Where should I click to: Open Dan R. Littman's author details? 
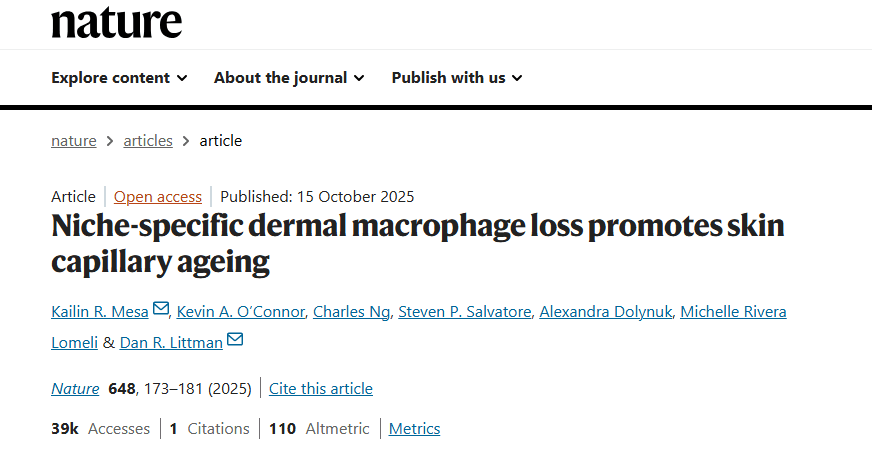[171, 342]
